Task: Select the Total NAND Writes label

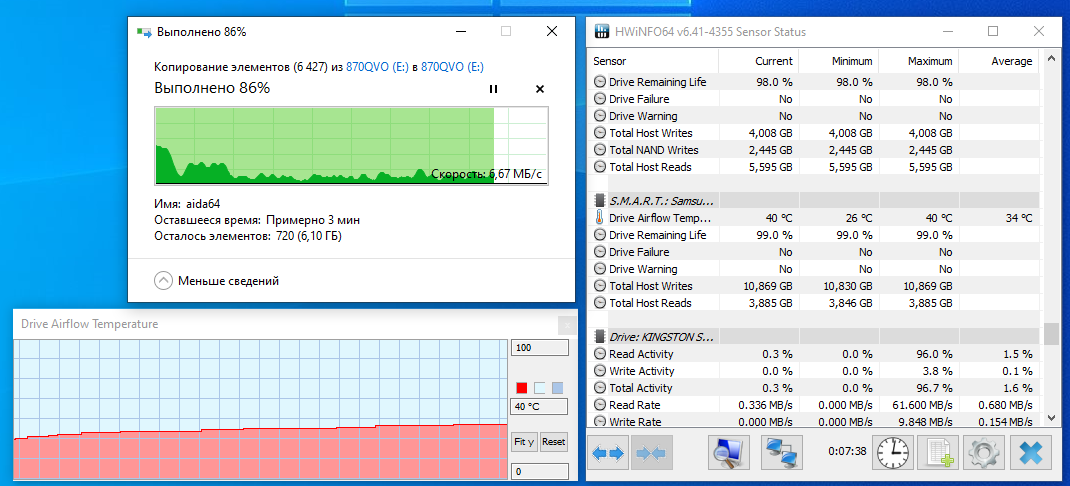Action: [654, 149]
